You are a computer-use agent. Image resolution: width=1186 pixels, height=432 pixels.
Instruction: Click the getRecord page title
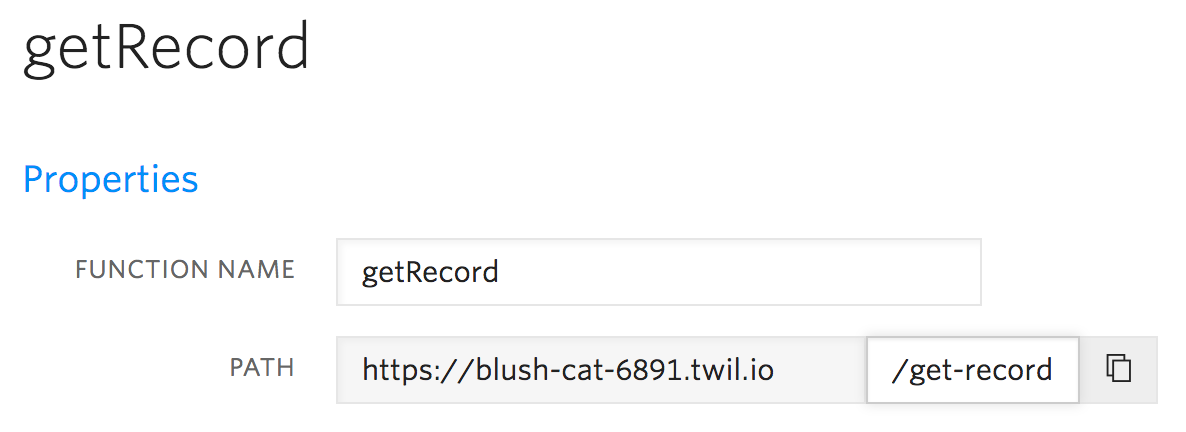[166, 49]
